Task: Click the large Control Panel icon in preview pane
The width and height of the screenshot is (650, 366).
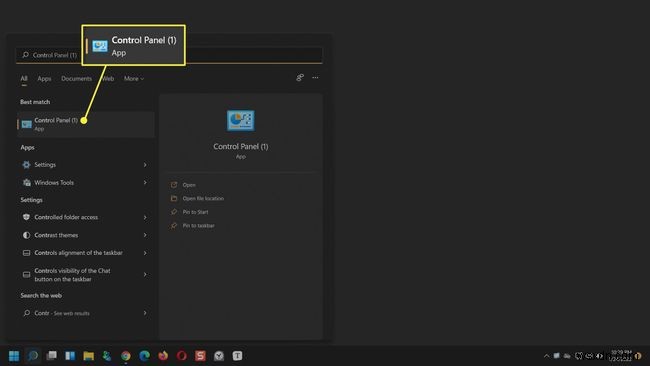Action: (x=240, y=121)
